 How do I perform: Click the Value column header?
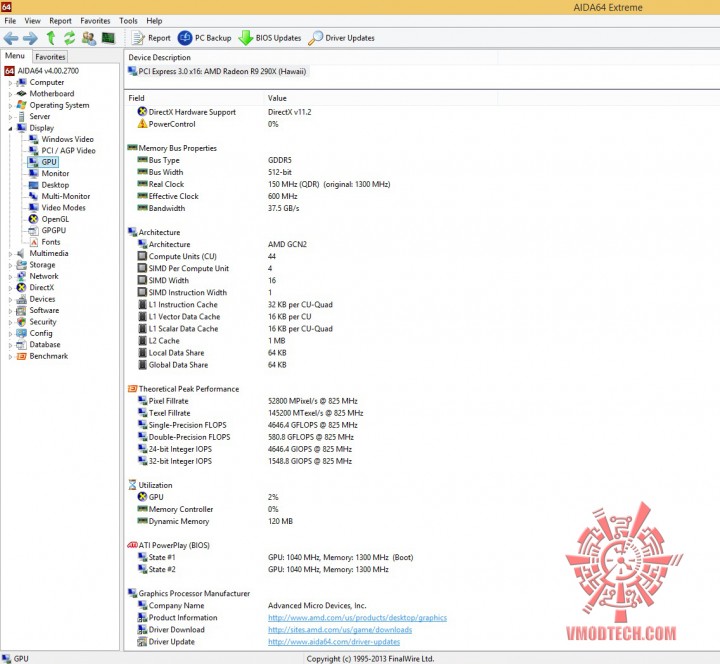tap(381, 98)
